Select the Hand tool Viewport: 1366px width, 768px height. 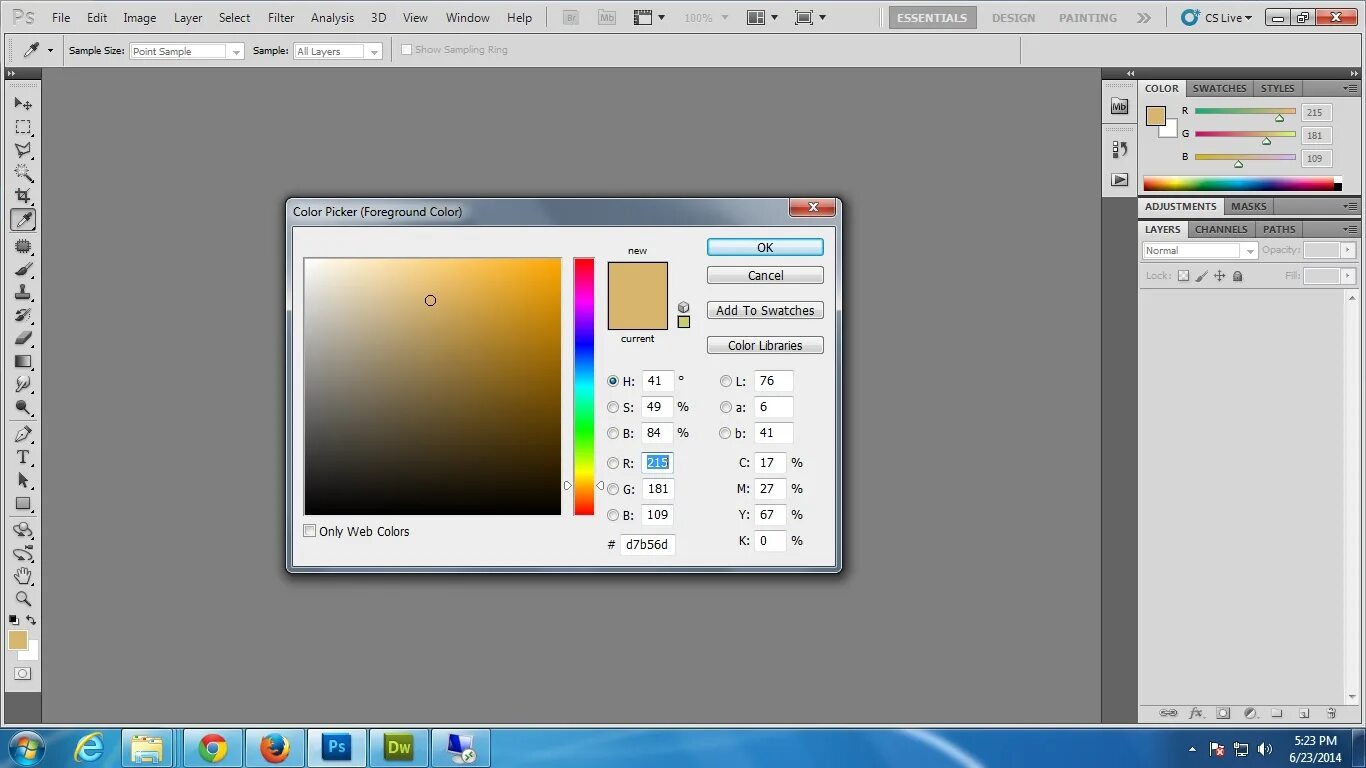23,576
